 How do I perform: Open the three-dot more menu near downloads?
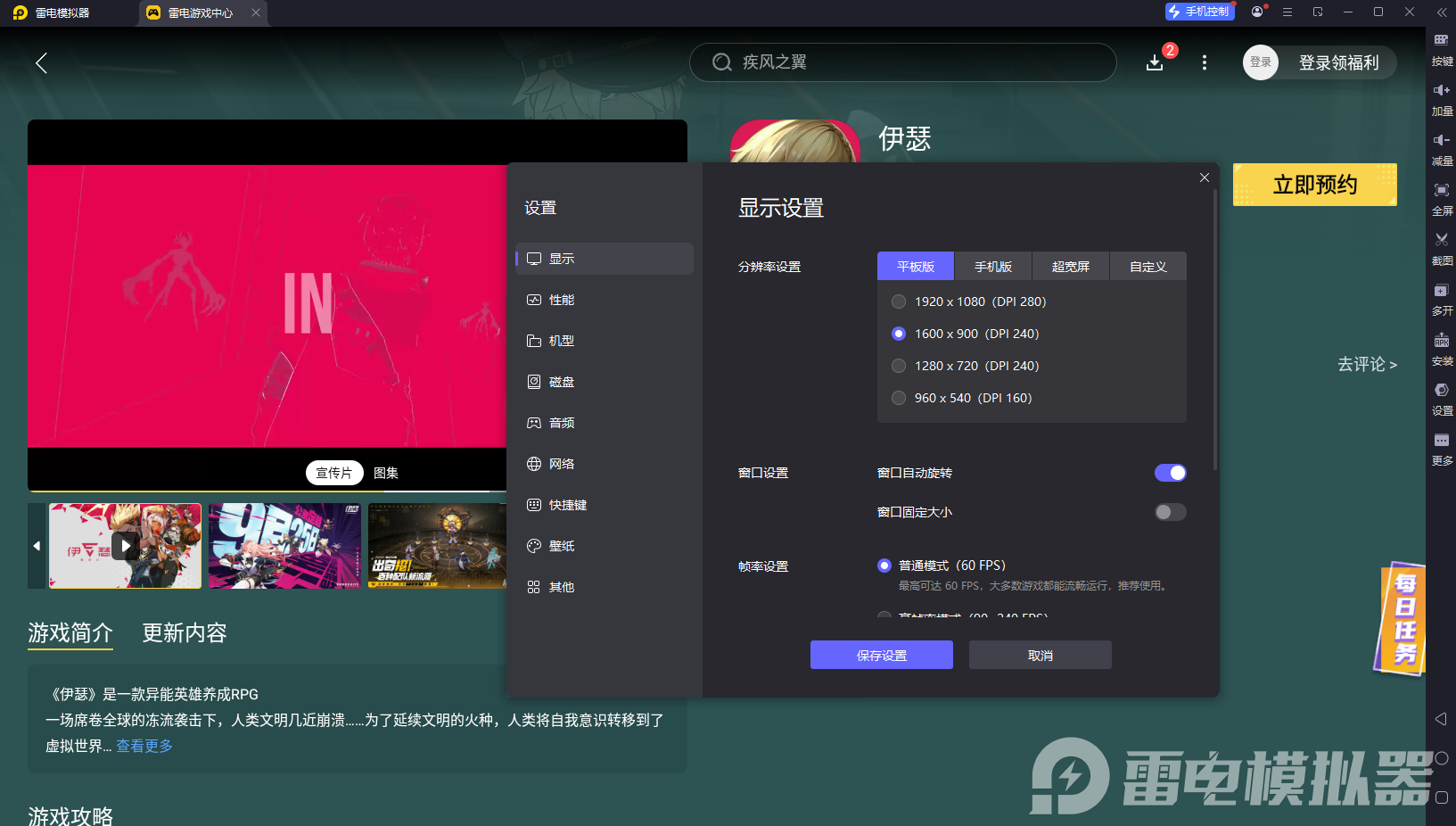1205,62
